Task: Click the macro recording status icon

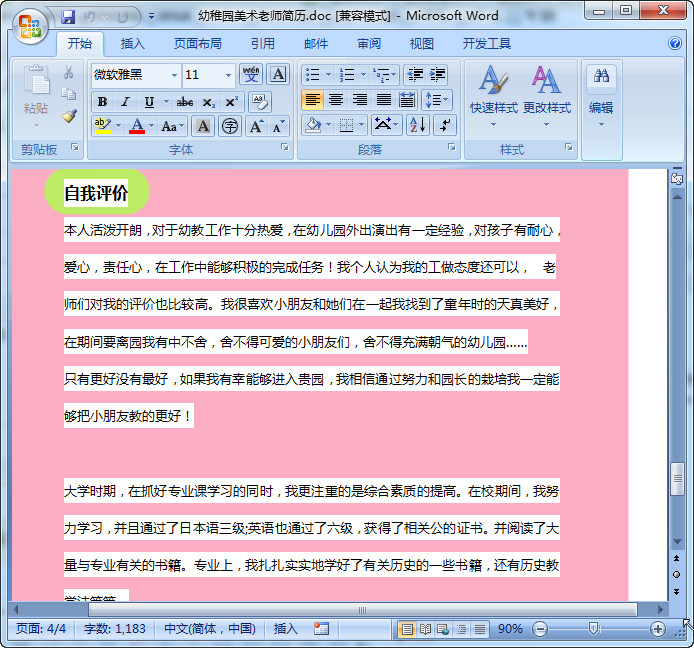Action: [x=321, y=629]
